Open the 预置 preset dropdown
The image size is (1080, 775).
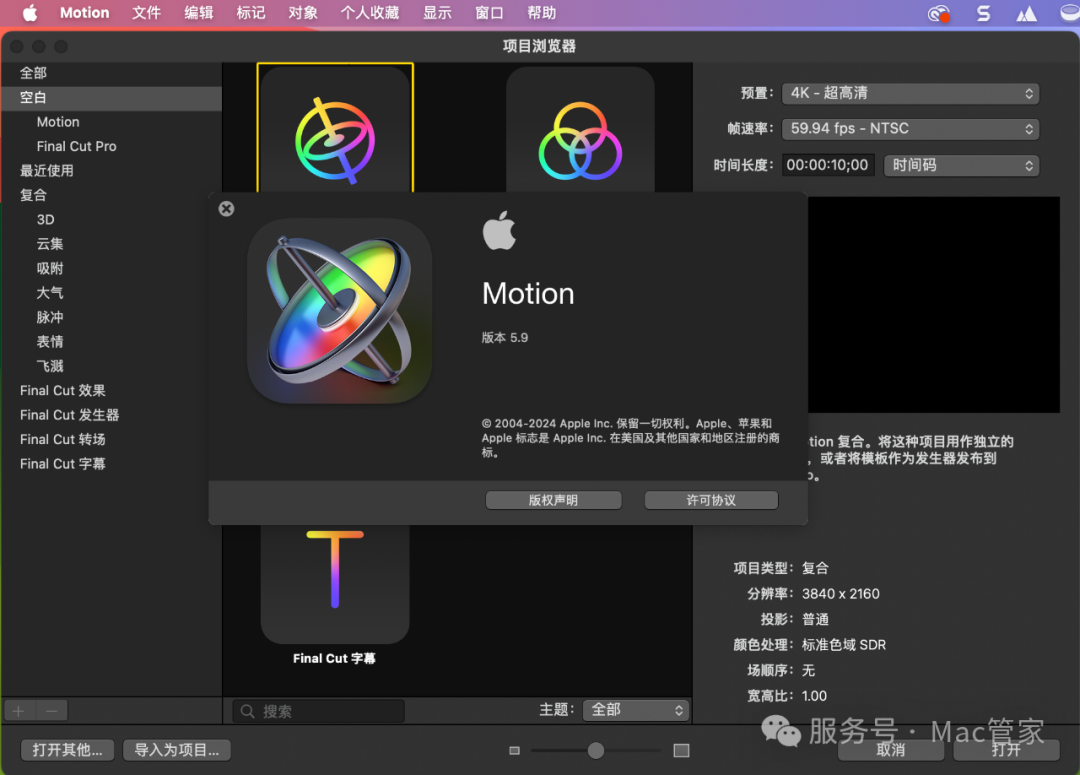point(910,93)
